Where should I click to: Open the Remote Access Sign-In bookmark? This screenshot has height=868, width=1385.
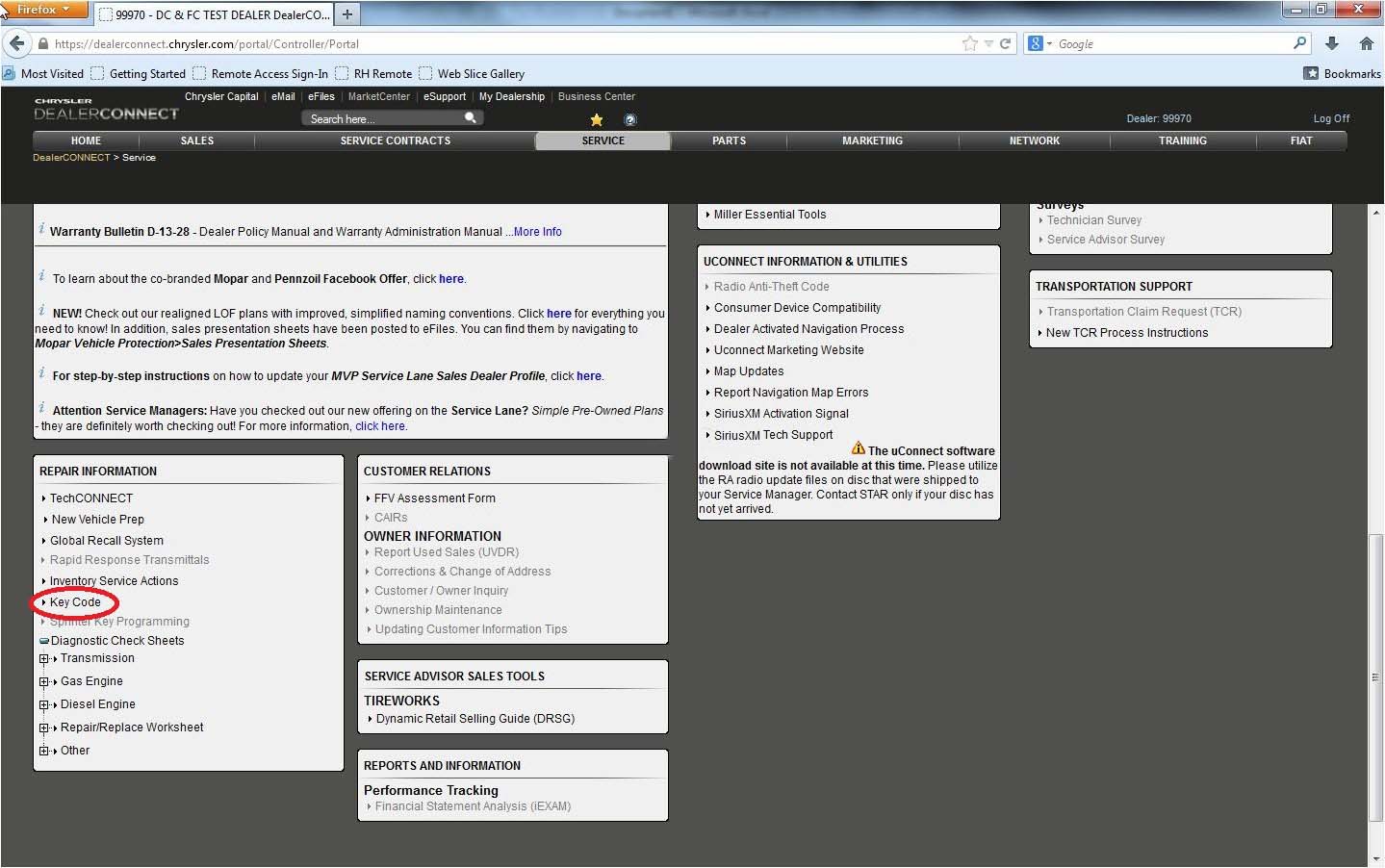point(260,73)
